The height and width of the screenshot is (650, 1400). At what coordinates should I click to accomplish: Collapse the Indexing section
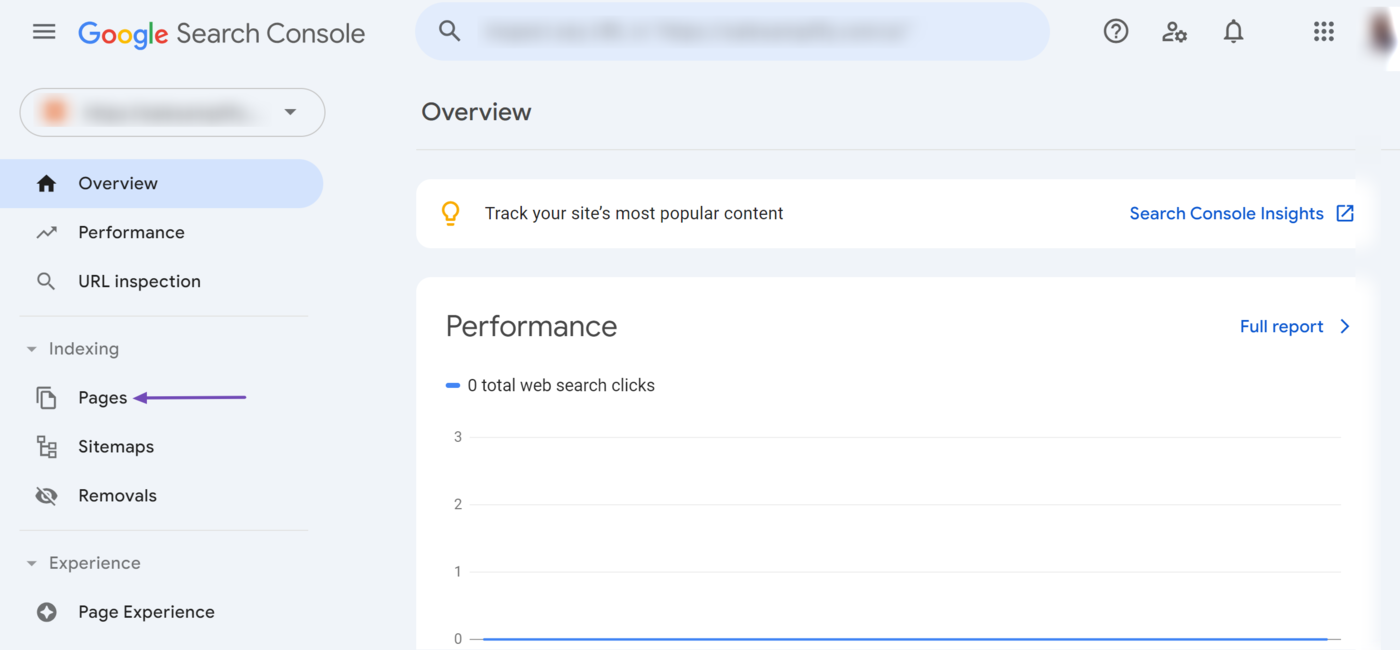point(31,349)
